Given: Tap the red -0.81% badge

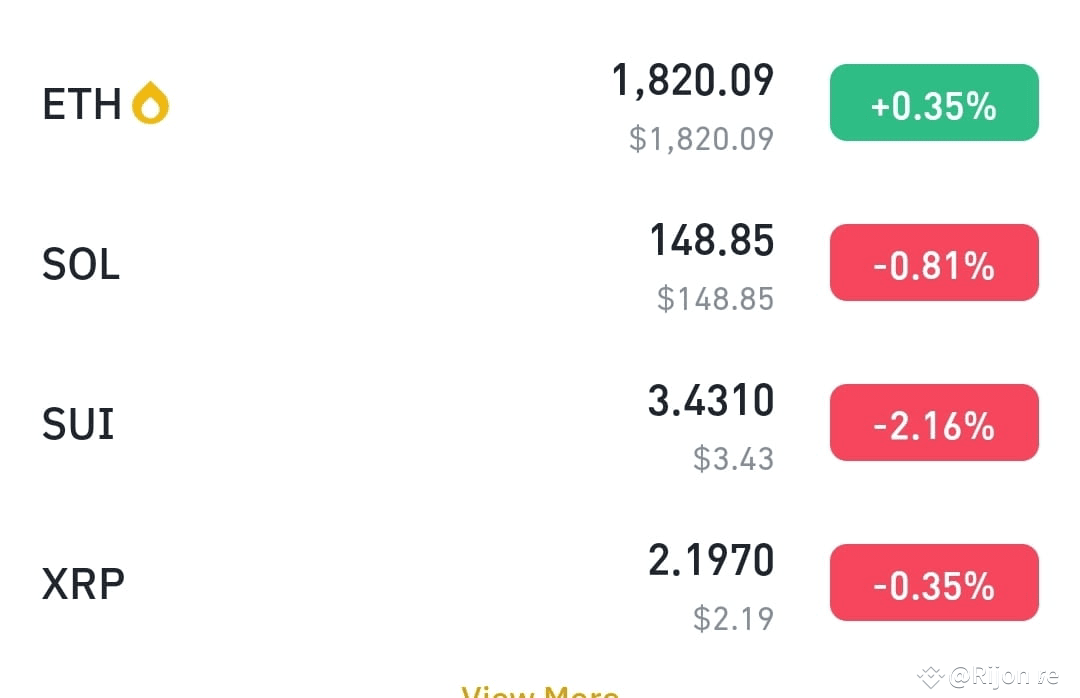Looking at the screenshot, I should tap(934, 263).
